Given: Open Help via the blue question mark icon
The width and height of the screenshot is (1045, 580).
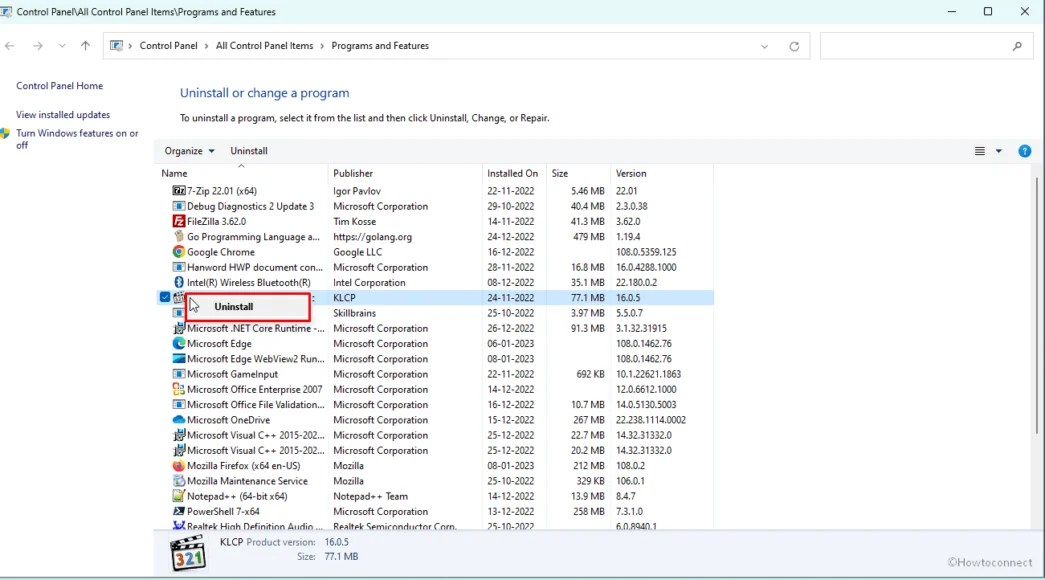Looking at the screenshot, I should pyautogui.click(x=1024, y=151).
